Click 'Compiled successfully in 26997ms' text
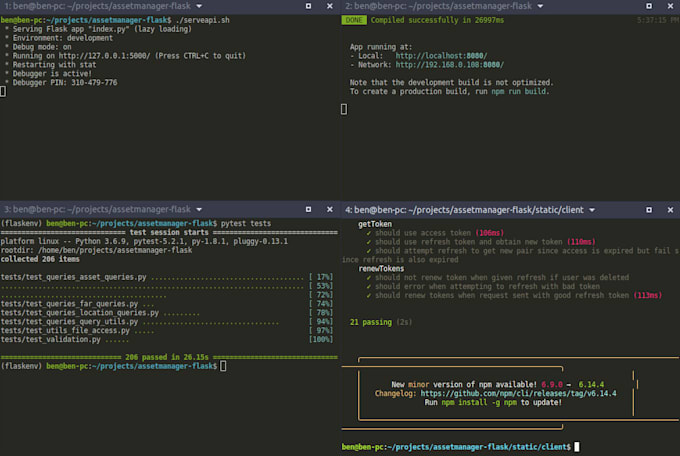Screen dimensions: 680x456 click(437, 20)
